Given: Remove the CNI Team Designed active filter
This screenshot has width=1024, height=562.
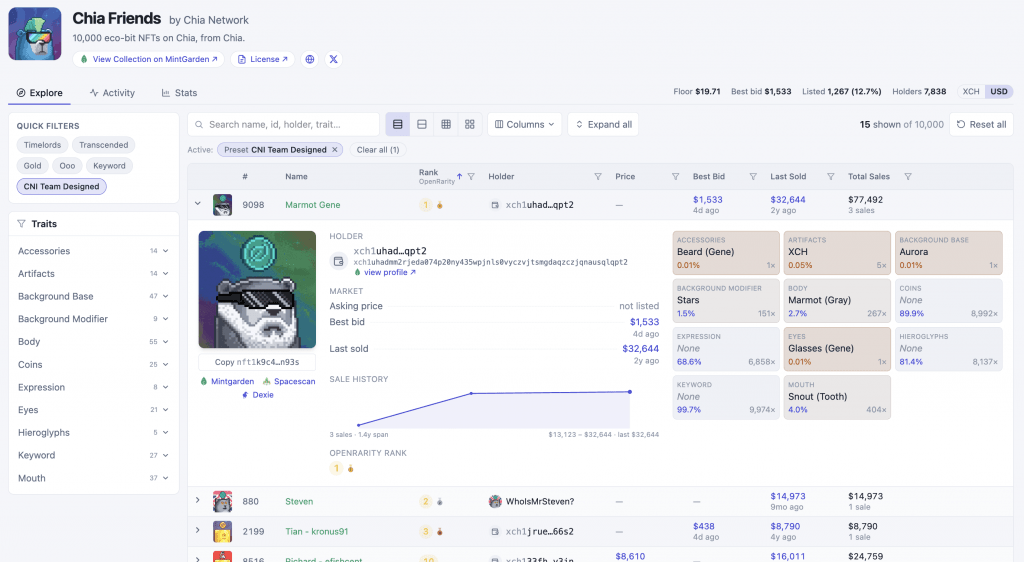Looking at the screenshot, I should 335,149.
